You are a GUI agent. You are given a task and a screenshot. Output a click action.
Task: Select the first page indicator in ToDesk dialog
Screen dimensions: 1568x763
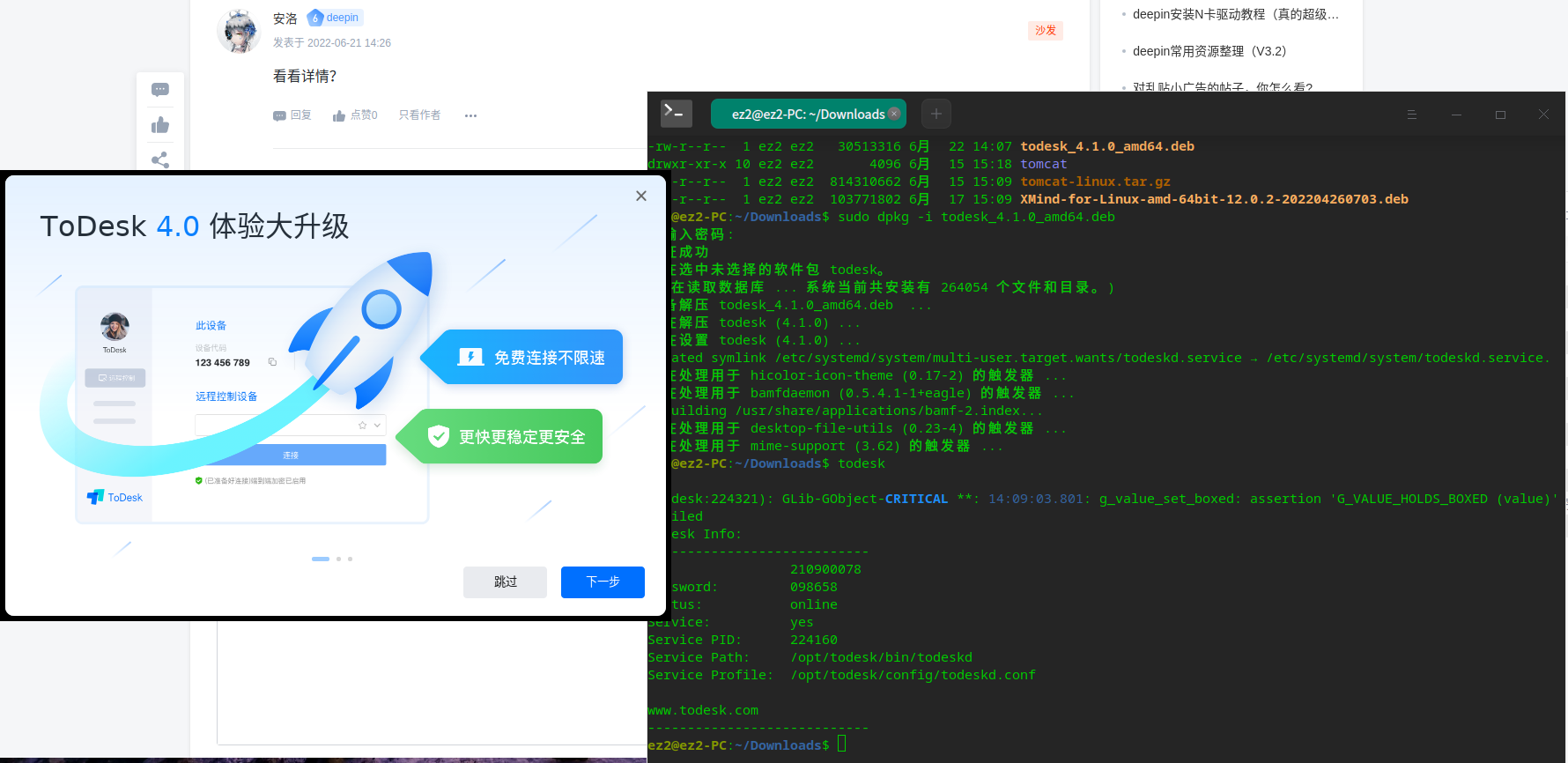click(x=321, y=559)
